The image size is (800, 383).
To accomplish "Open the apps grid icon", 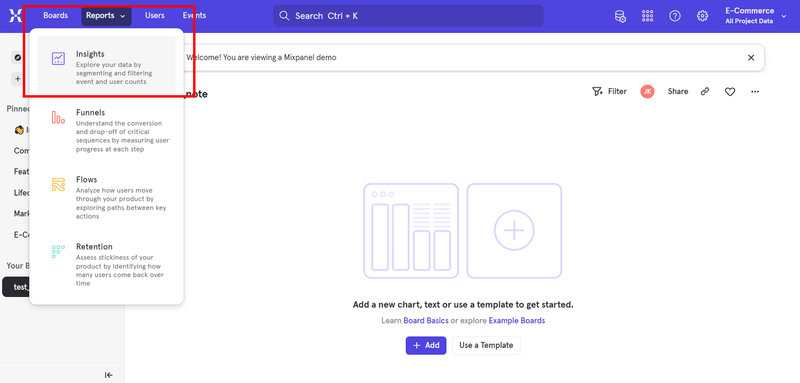I will point(647,16).
